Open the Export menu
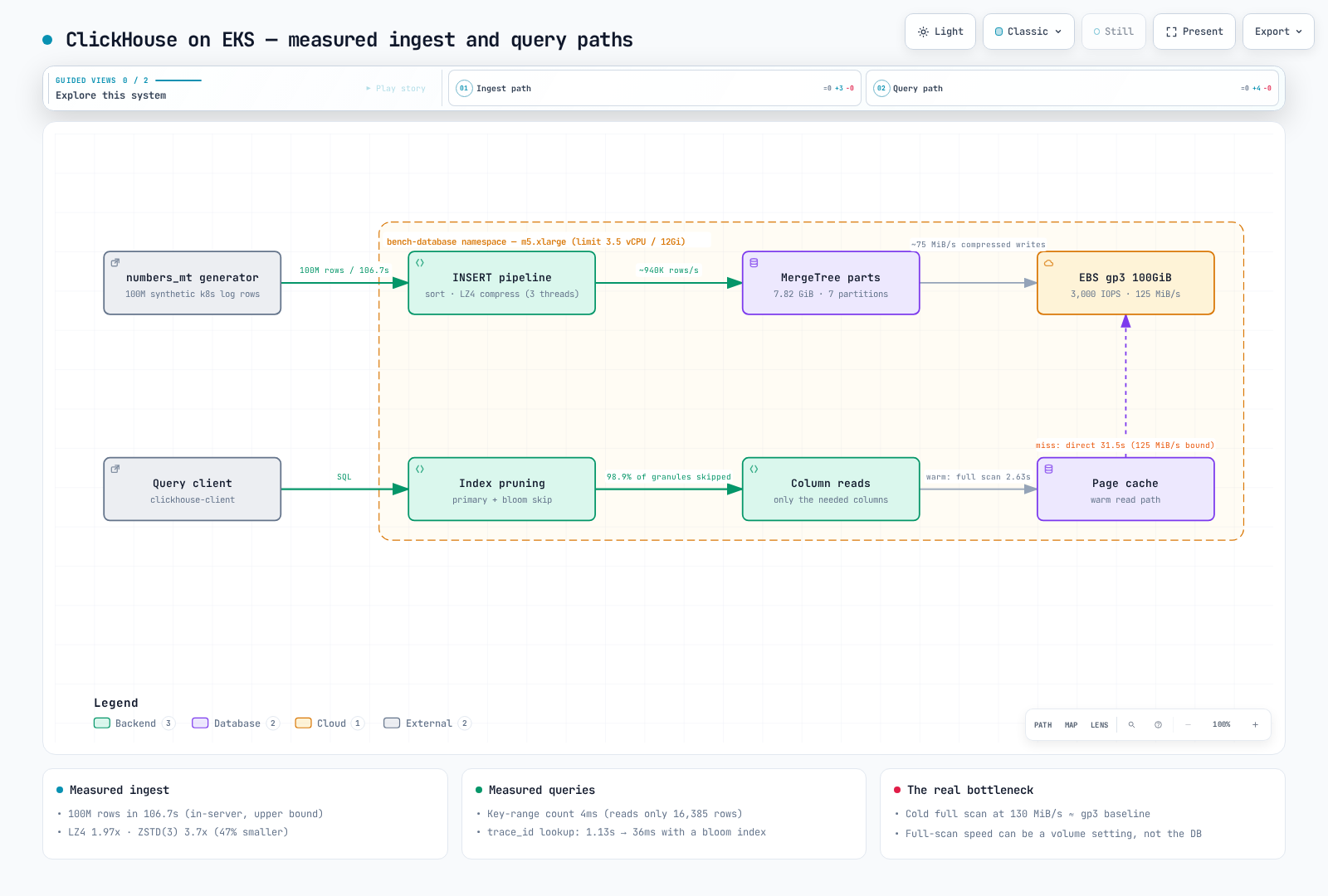 (1278, 32)
